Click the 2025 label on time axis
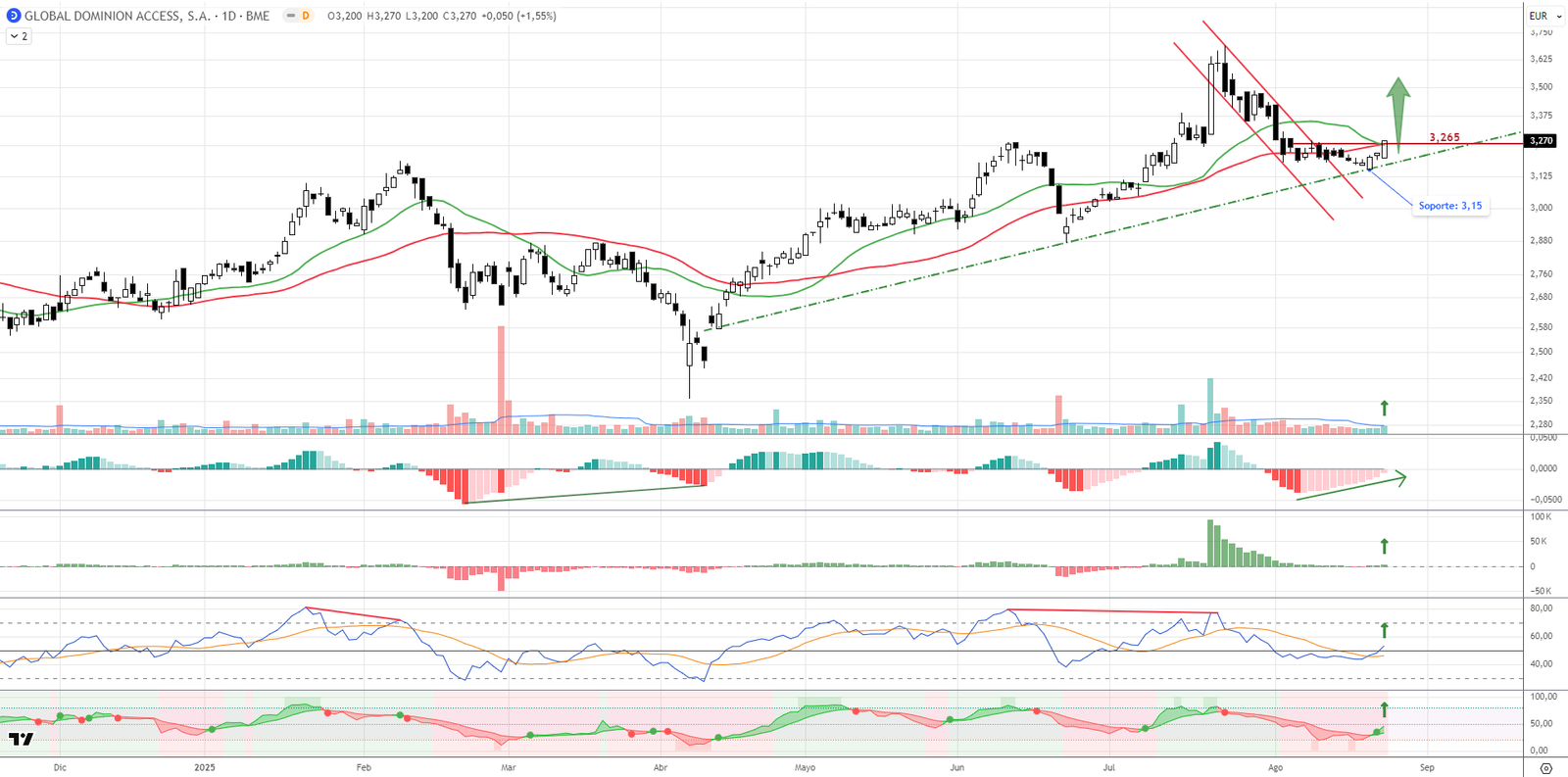Viewport: 1568px width, 777px height. click(205, 767)
